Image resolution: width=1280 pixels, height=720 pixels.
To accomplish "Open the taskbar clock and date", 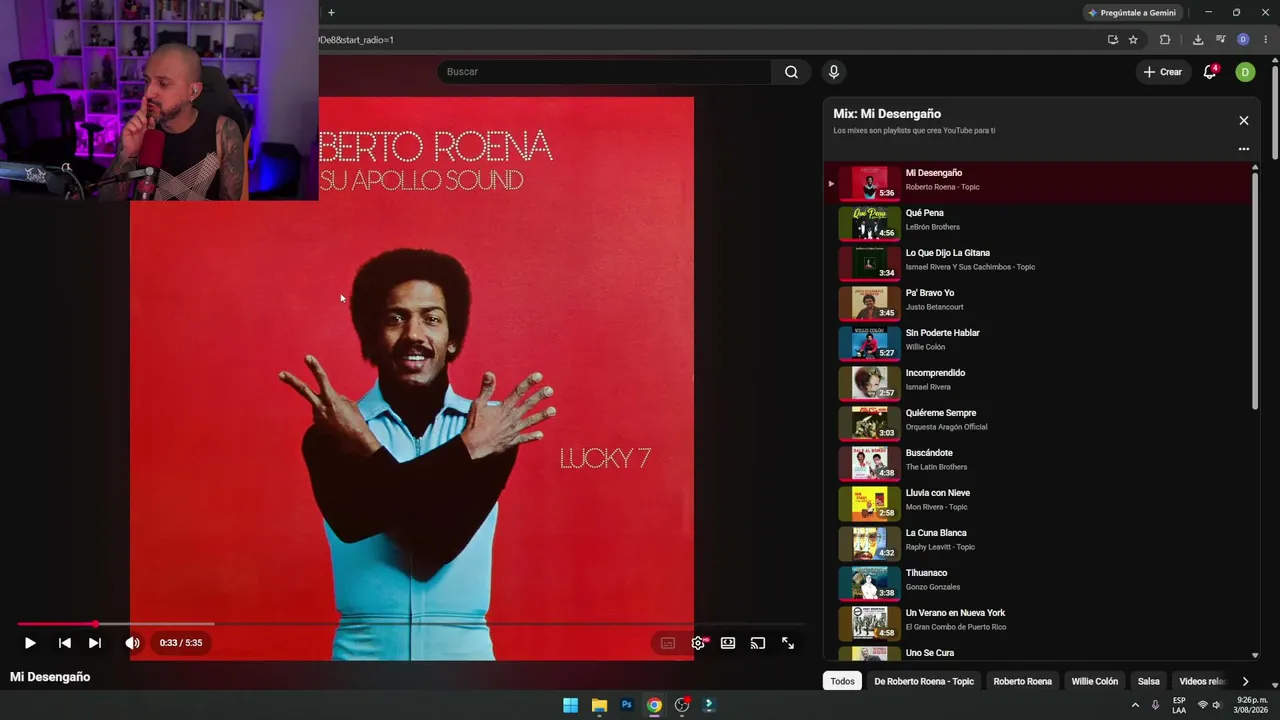I will tap(1250, 705).
